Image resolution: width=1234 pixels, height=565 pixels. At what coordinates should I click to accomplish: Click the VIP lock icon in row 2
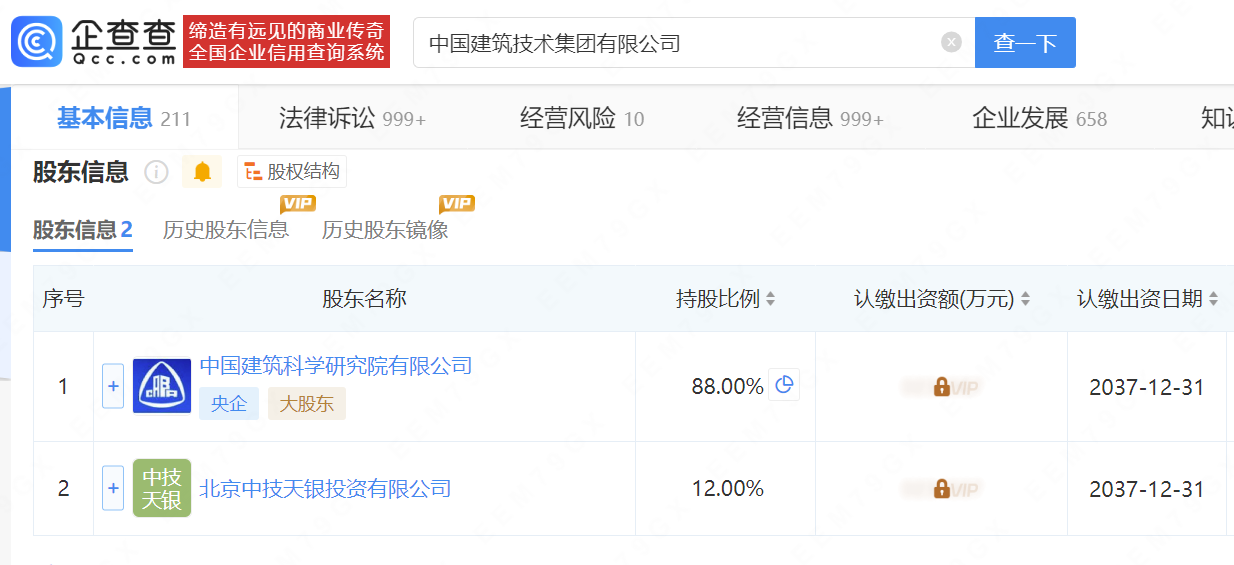click(x=941, y=489)
